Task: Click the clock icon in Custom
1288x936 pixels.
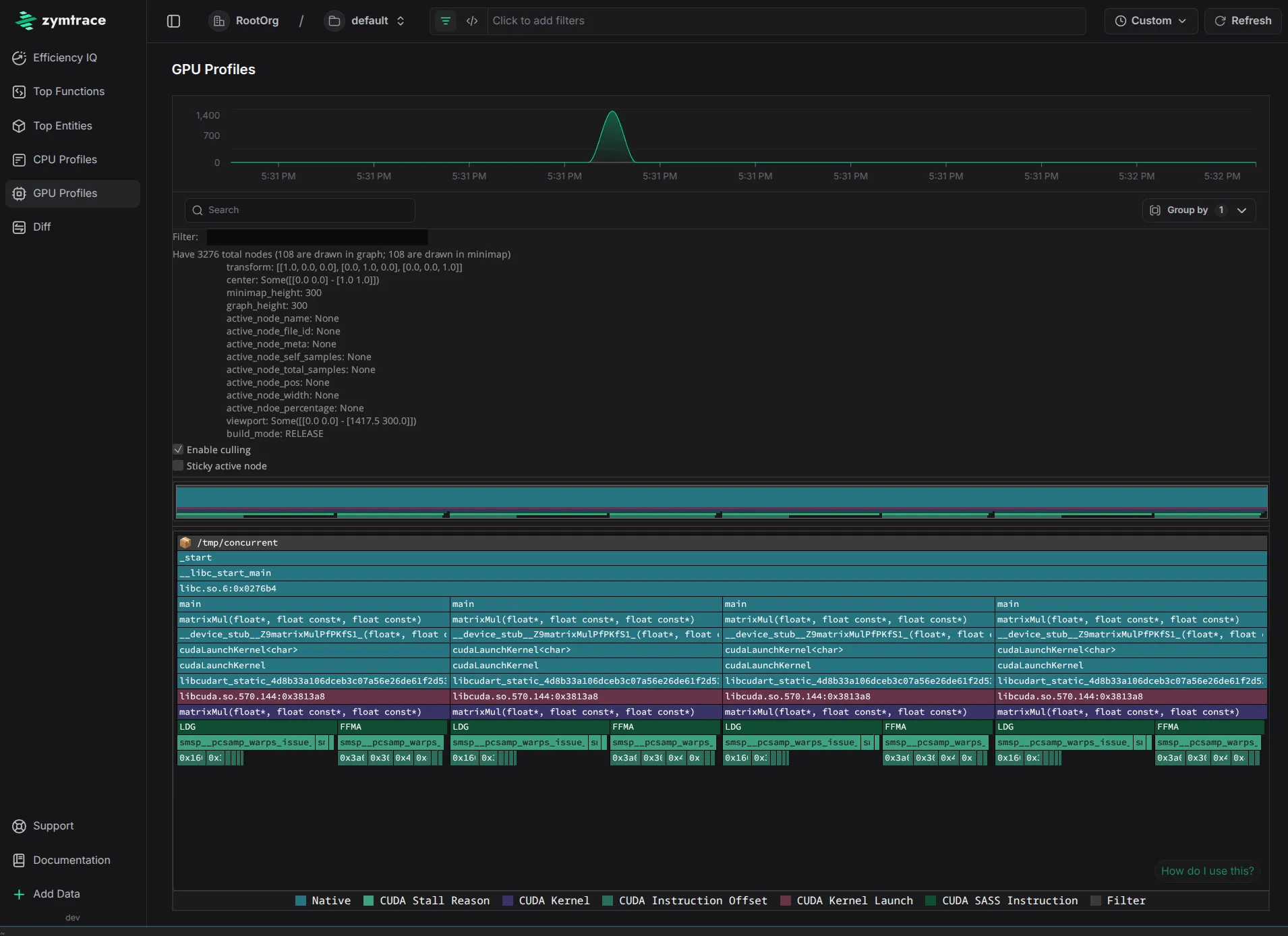Action: (1120, 21)
